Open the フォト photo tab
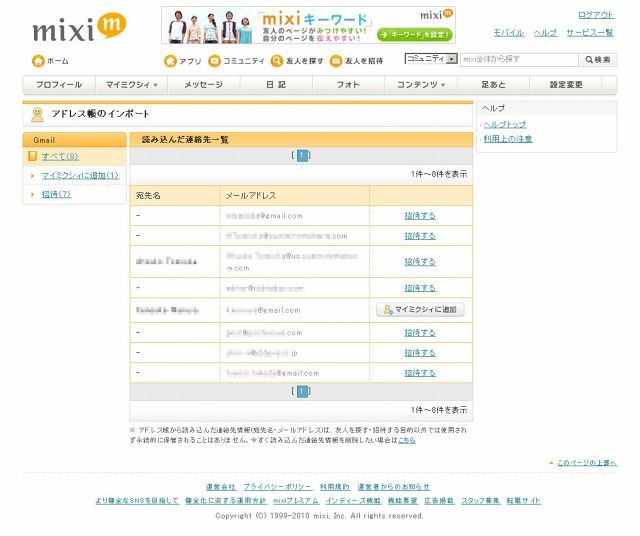This screenshot has height=536, width=640. coord(348,85)
